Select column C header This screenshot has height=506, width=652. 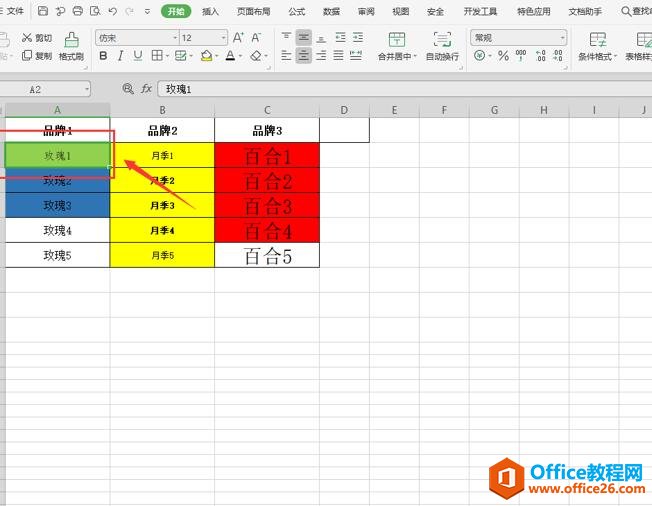tap(267, 110)
